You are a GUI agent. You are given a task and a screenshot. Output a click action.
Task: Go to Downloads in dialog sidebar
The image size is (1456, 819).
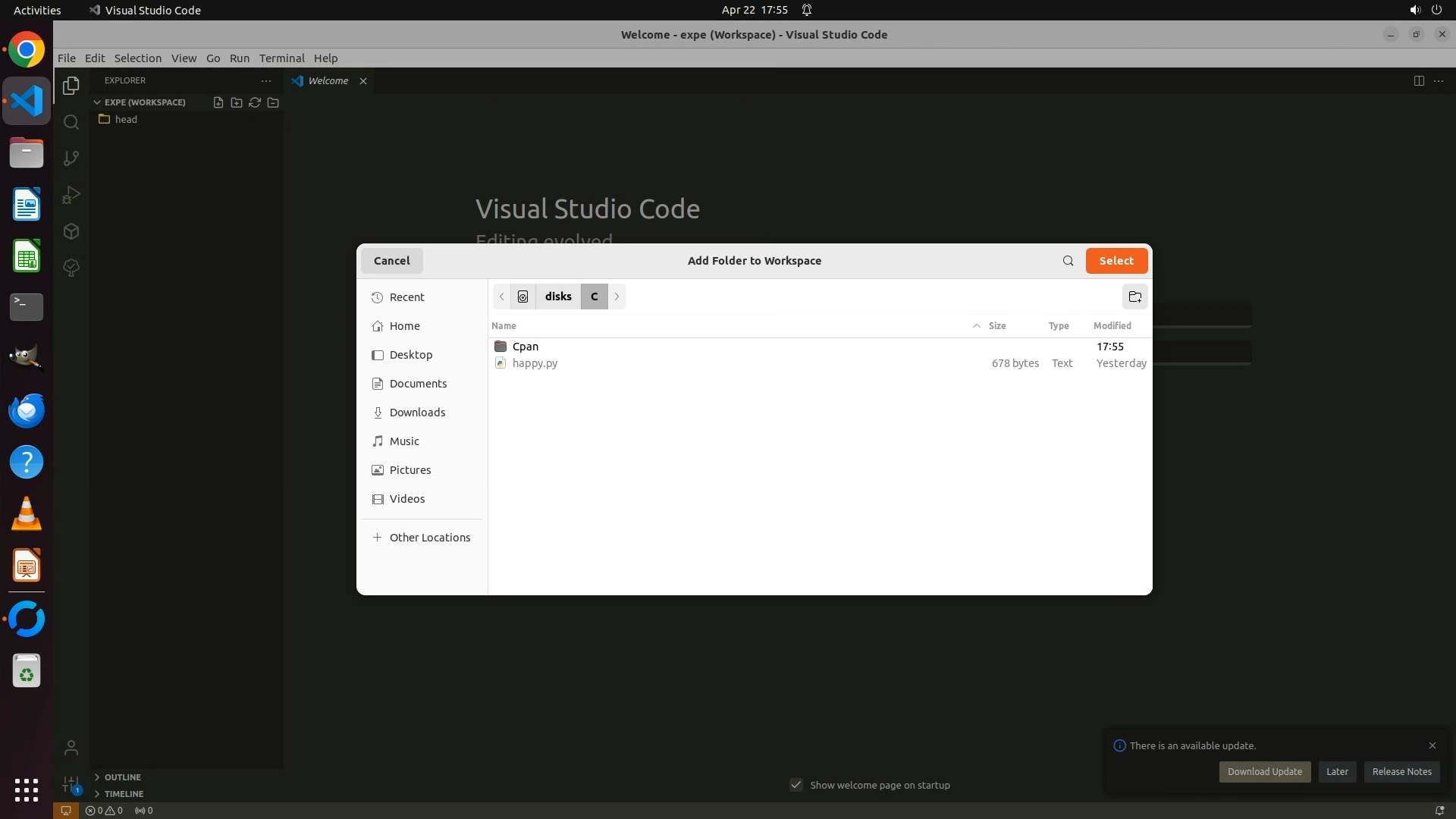point(417,413)
